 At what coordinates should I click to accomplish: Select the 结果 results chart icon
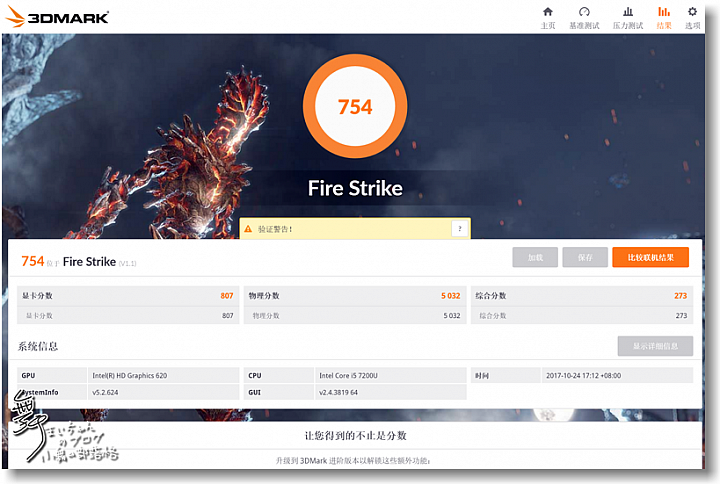pos(664,11)
